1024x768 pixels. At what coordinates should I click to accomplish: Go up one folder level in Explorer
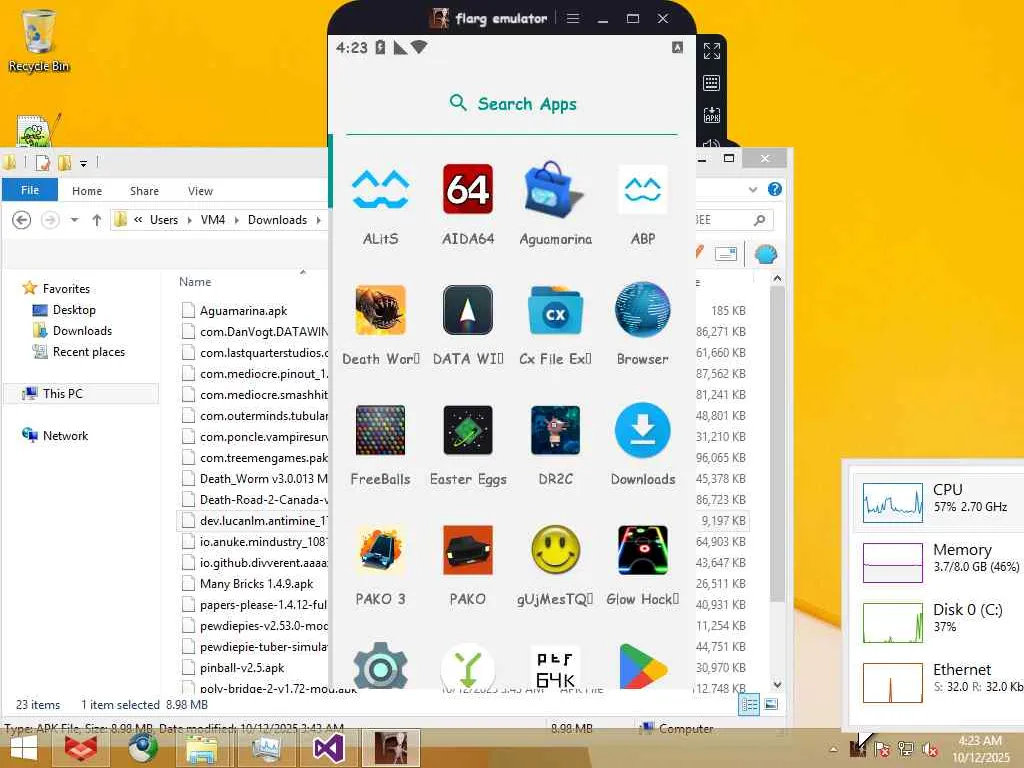click(x=97, y=220)
